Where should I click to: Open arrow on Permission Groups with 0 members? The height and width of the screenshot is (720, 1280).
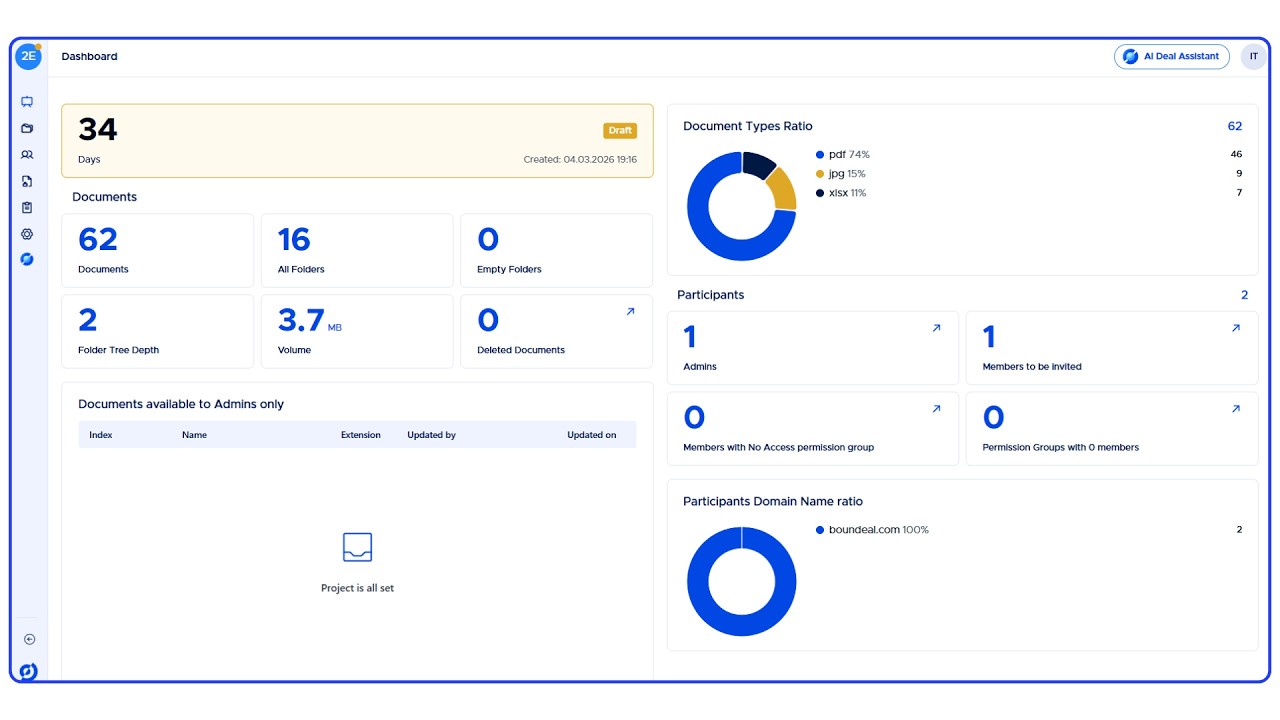click(x=1236, y=409)
